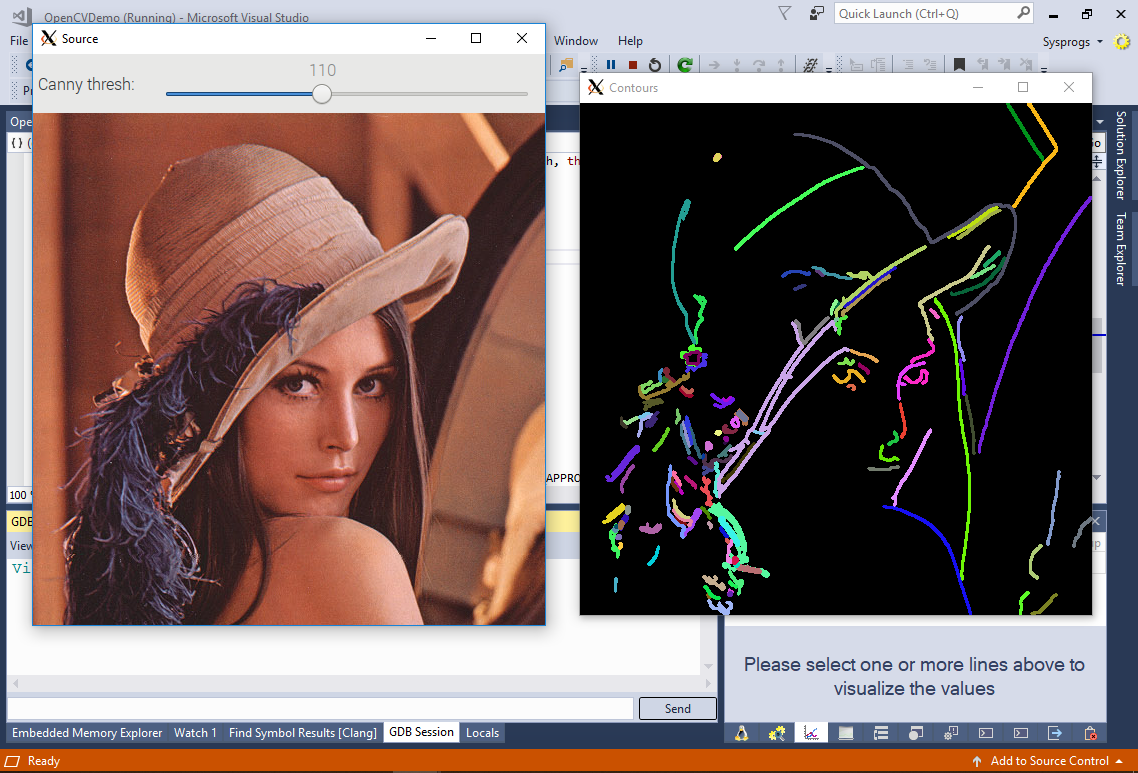Click the Step Over toolbar icon

759,65
